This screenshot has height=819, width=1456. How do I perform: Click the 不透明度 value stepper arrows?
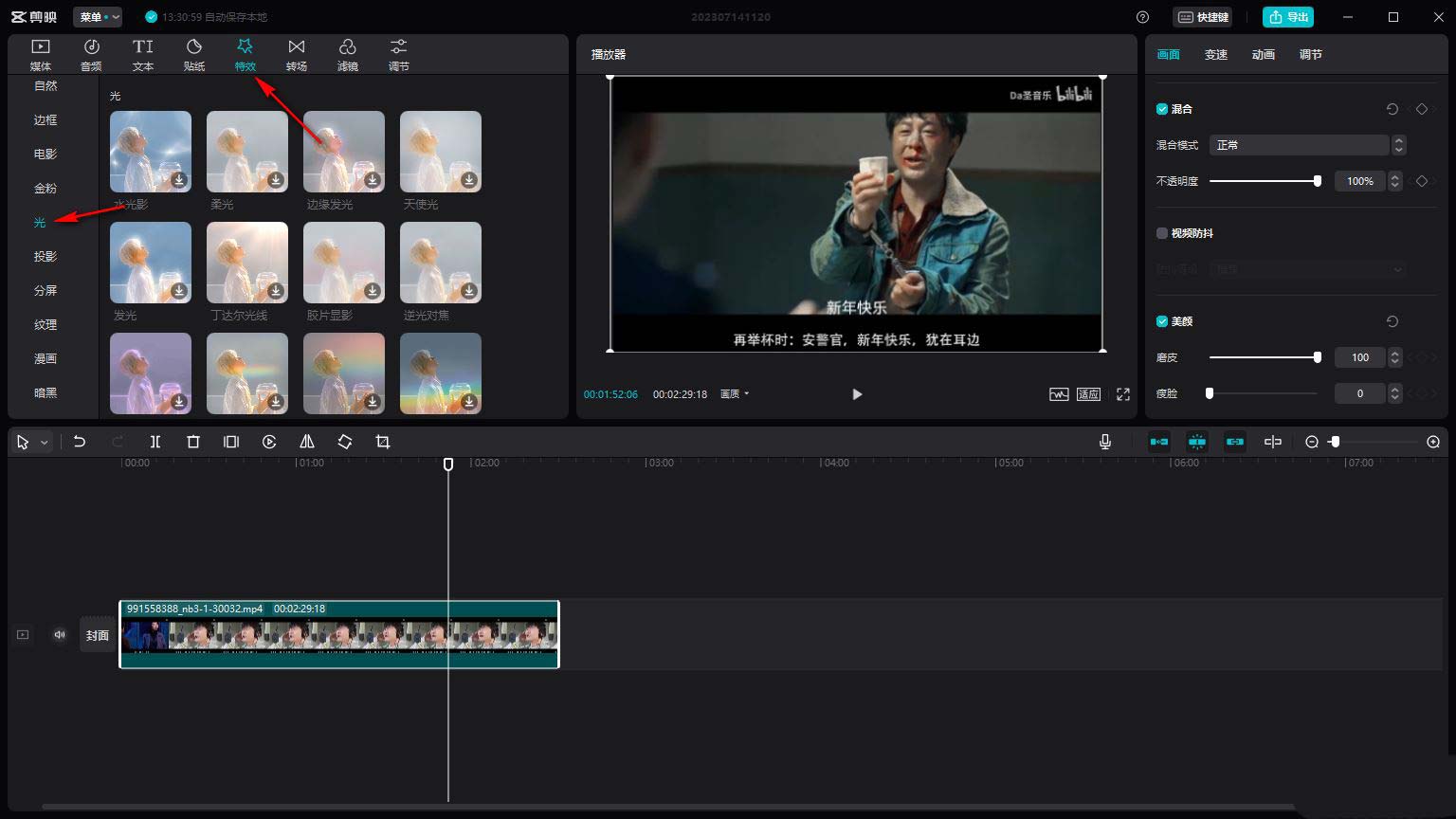(x=1394, y=181)
